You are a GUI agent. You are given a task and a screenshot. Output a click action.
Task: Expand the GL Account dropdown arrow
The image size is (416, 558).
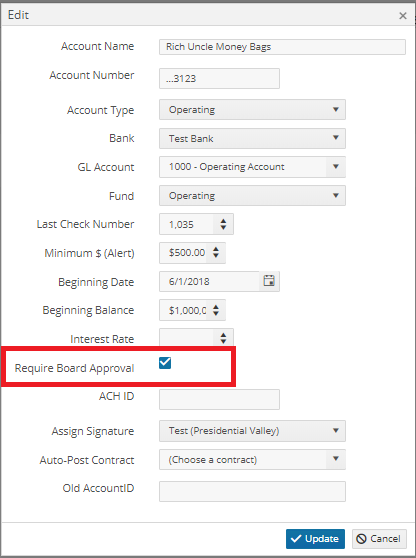tap(336, 167)
